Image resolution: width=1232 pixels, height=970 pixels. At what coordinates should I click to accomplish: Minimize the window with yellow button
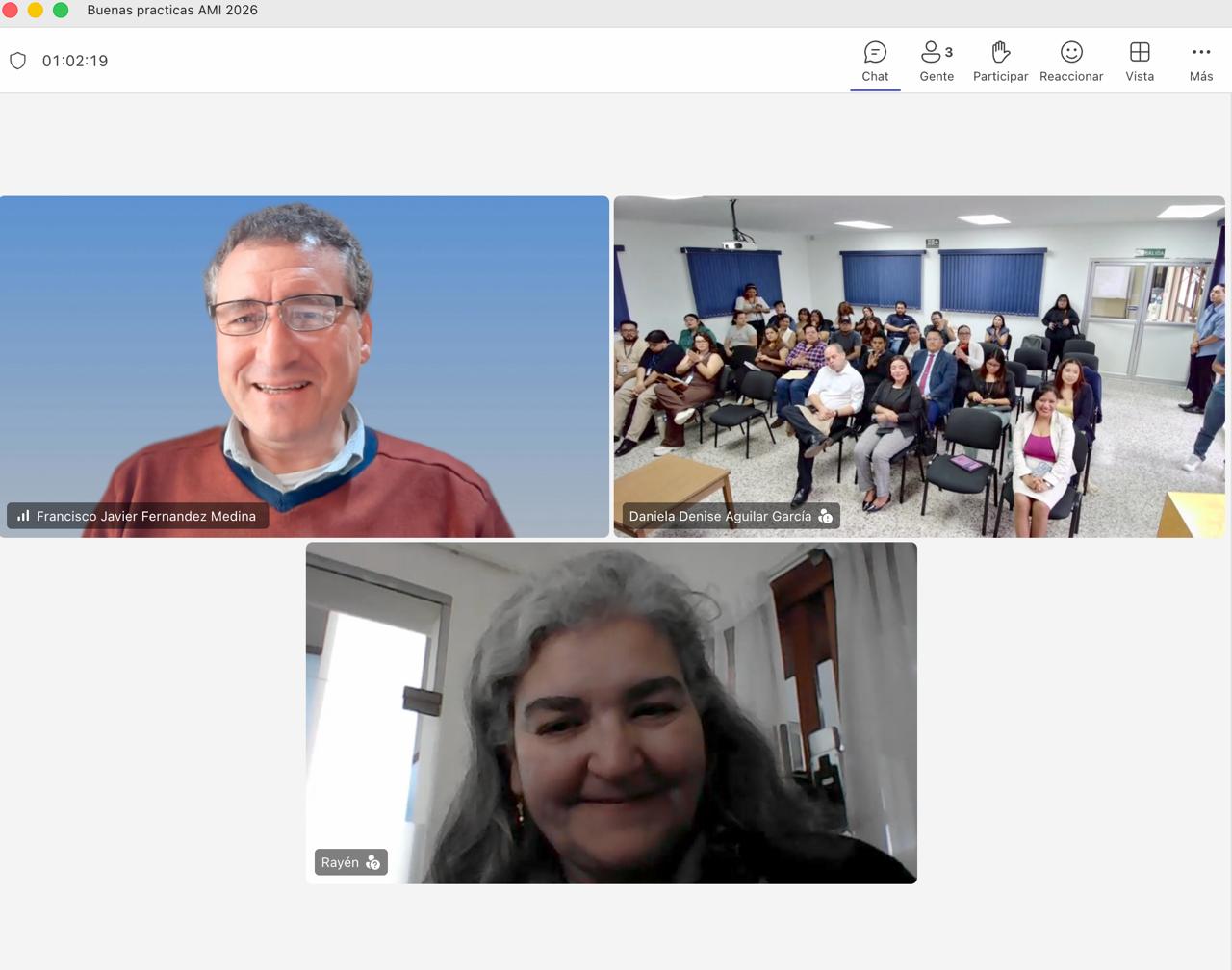point(35,10)
